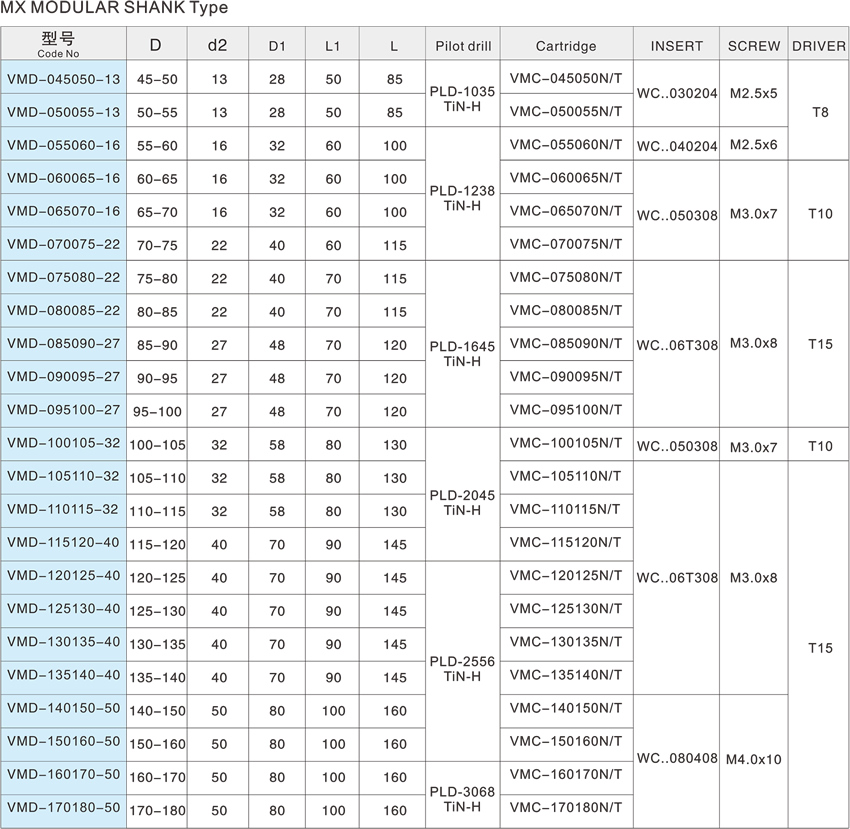Select code cell VMD-045050-13
This screenshot has width=850, height=829.
[x=63, y=79]
